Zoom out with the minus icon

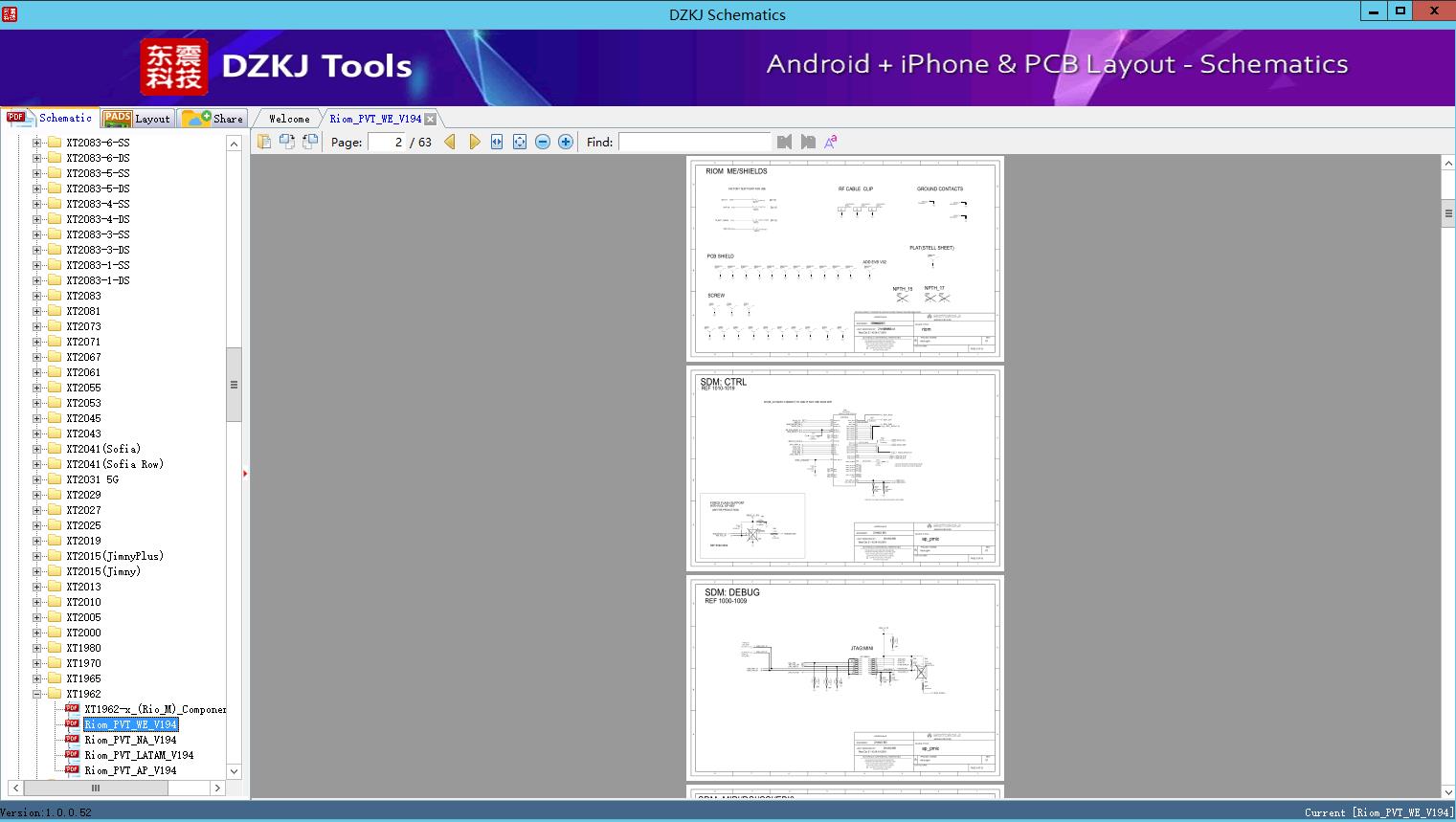(x=543, y=142)
